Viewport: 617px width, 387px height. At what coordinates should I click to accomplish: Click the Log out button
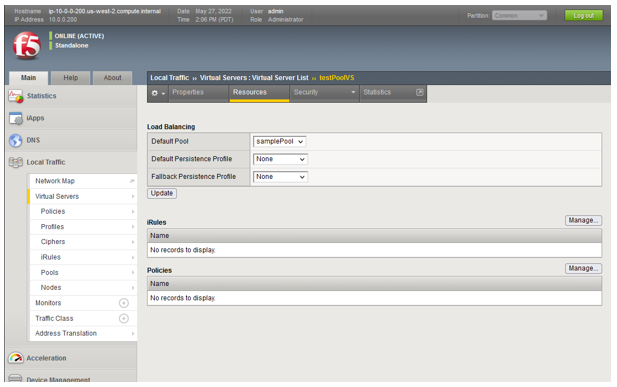(584, 15)
